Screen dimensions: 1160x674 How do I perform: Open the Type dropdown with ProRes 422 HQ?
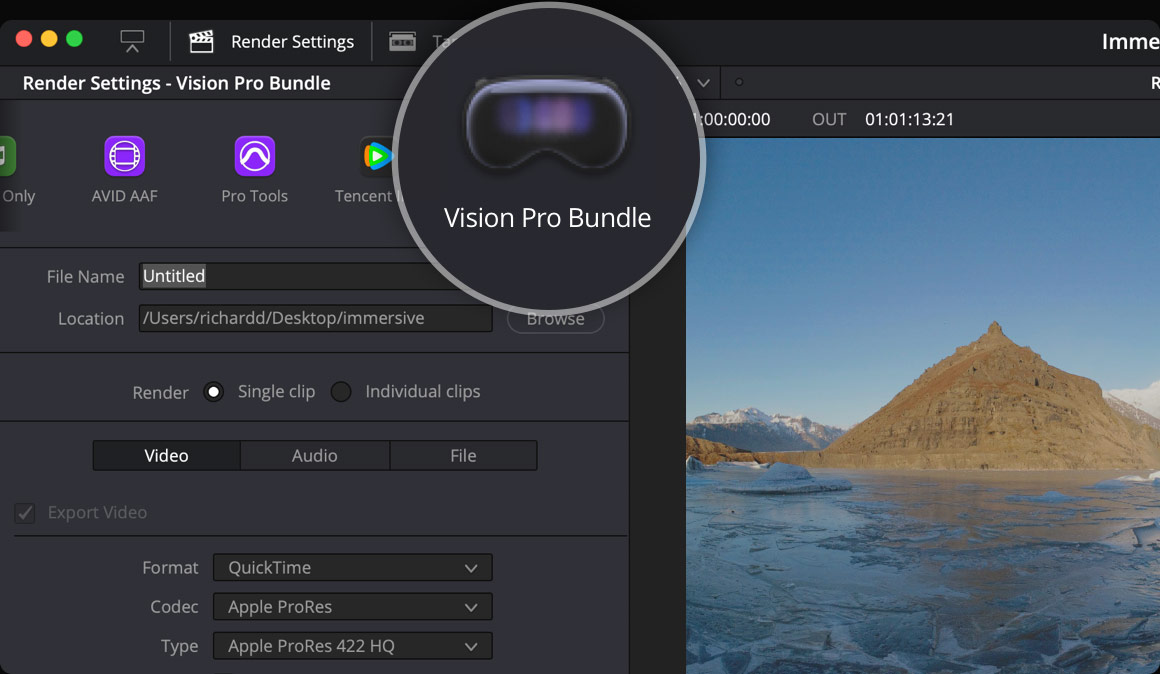click(x=352, y=646)
